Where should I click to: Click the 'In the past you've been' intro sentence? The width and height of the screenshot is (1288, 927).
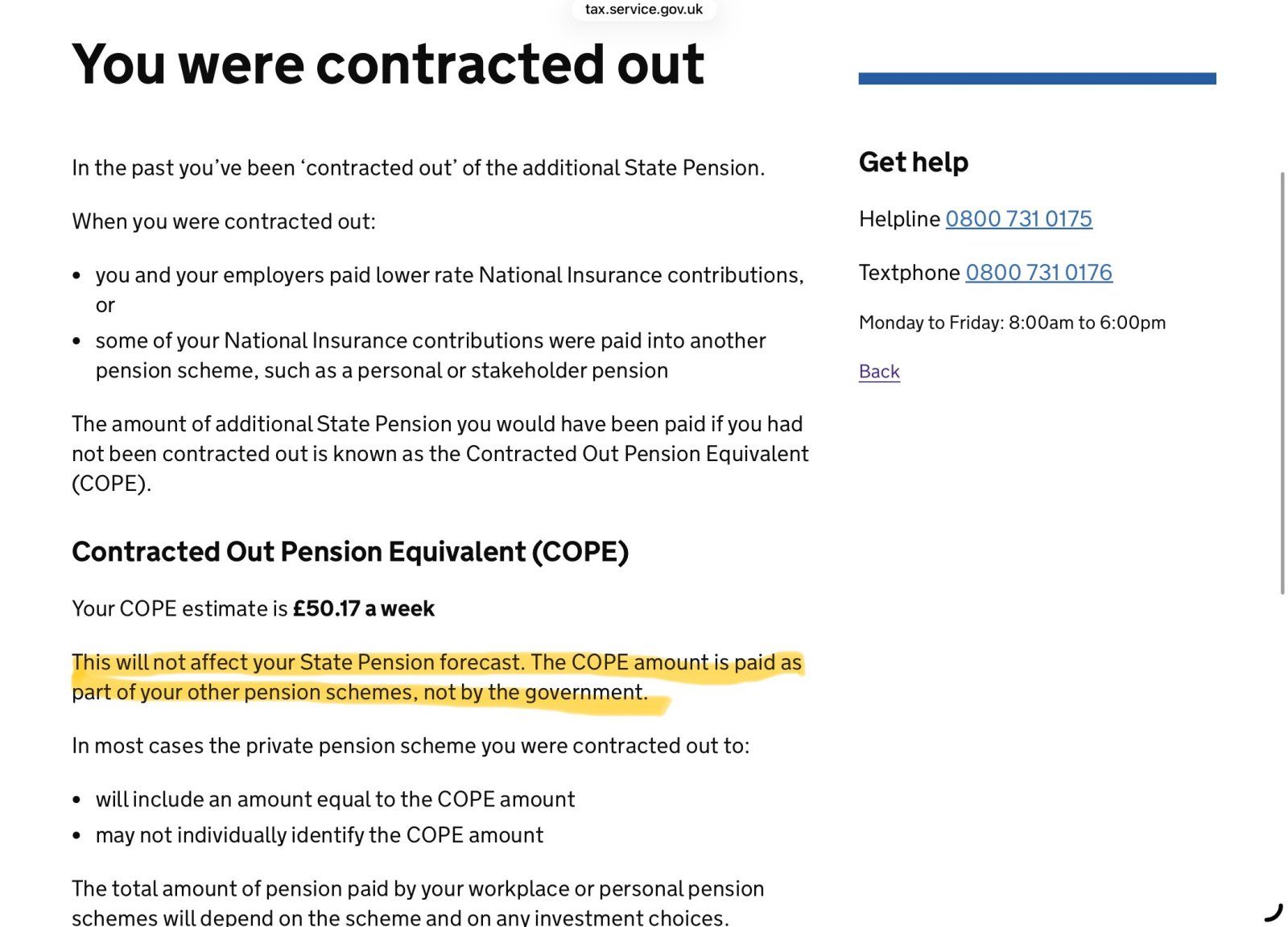coord(418,168)
